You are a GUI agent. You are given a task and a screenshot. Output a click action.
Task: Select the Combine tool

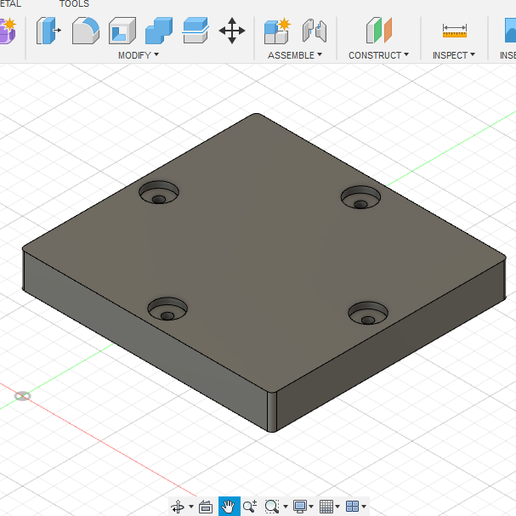(159, 31)
